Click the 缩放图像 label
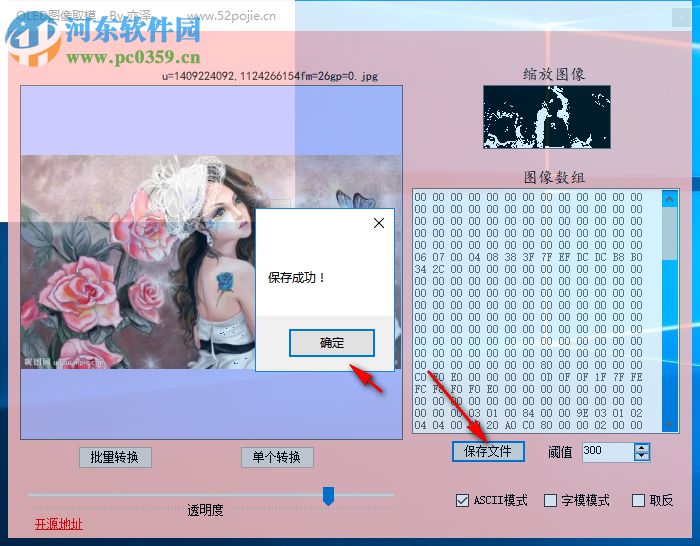This screenshot has height=546, width=700. coord(554,75)
